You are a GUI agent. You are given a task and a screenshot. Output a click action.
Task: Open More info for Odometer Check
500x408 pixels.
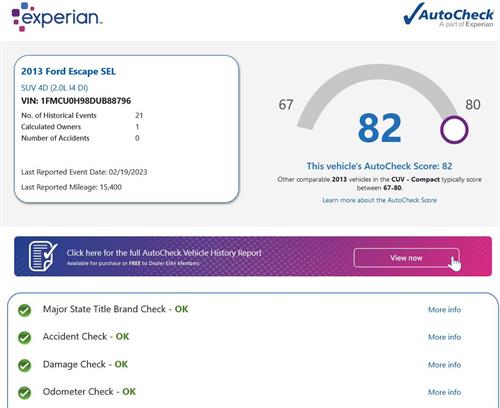pos(444,392)
